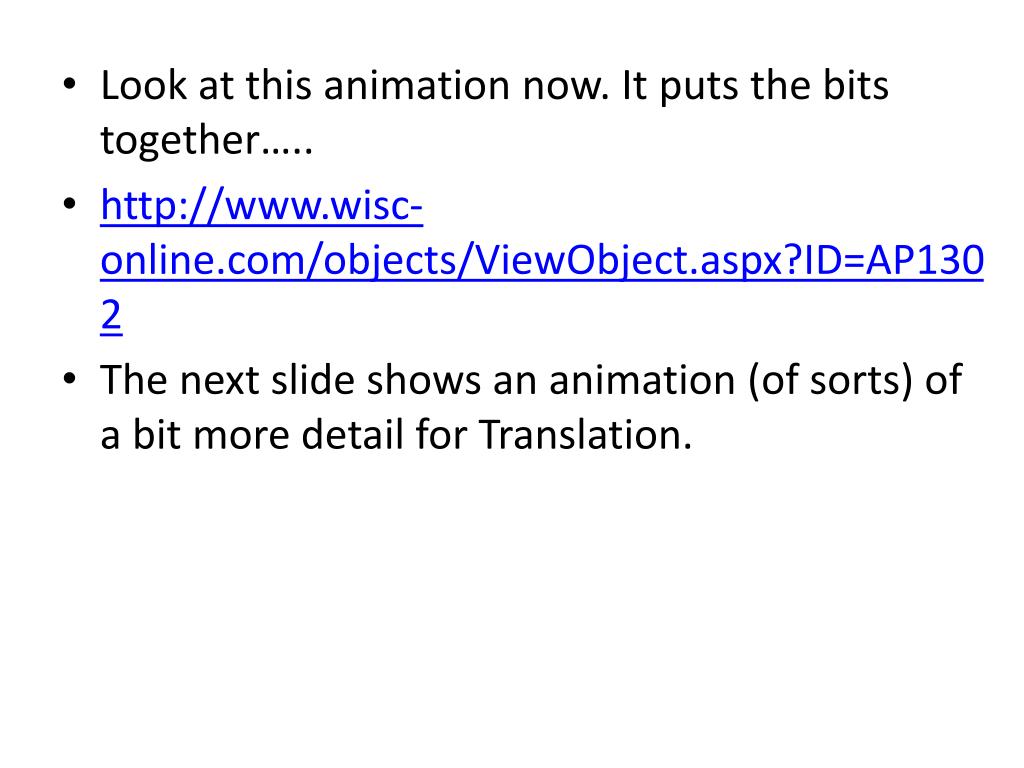
Task: Open the wisc-online ViewObject hyperlink
Action: coord(542,260)
